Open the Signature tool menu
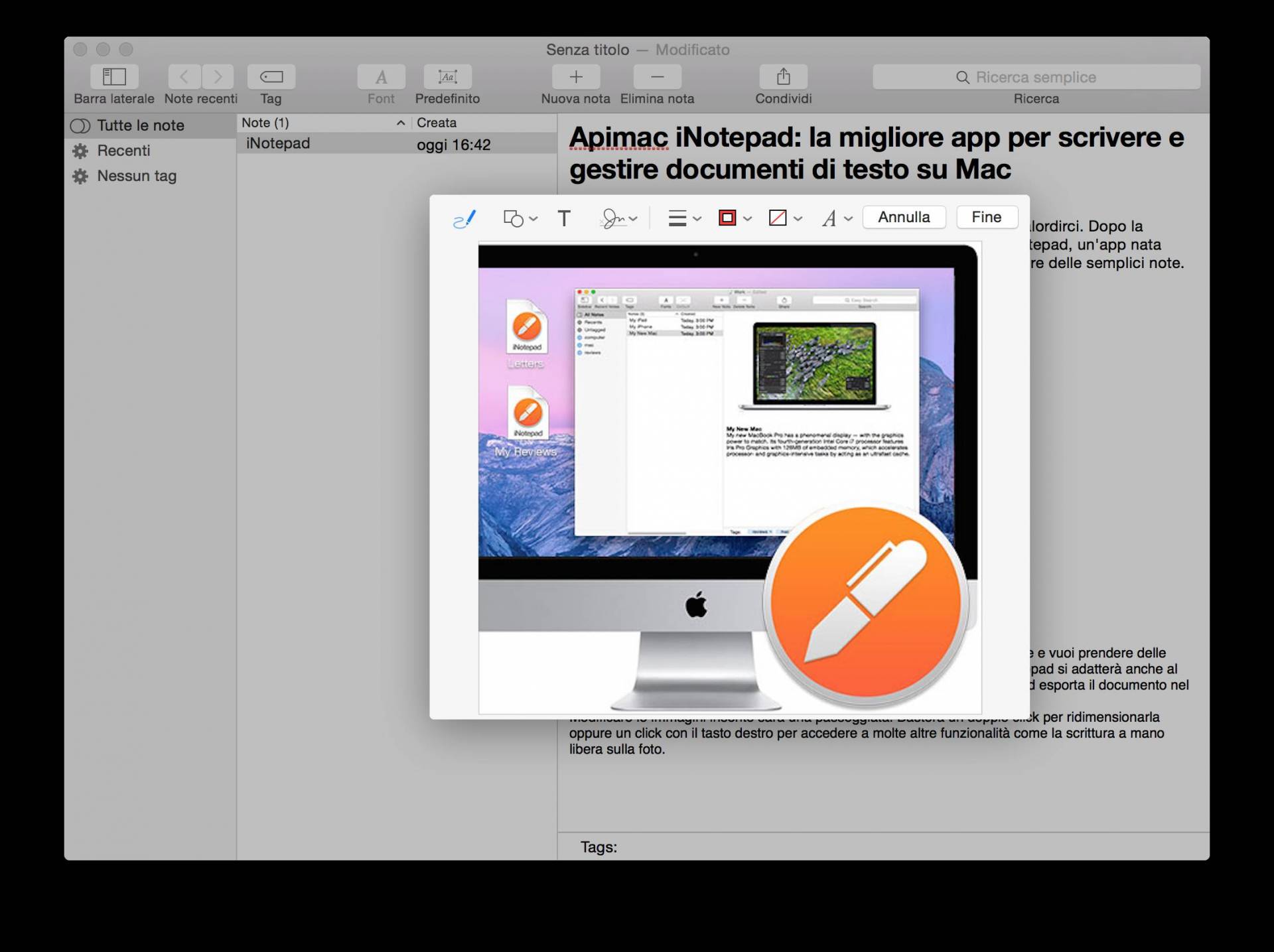This screenshot has width=1274, height=952. pos(618,218)
